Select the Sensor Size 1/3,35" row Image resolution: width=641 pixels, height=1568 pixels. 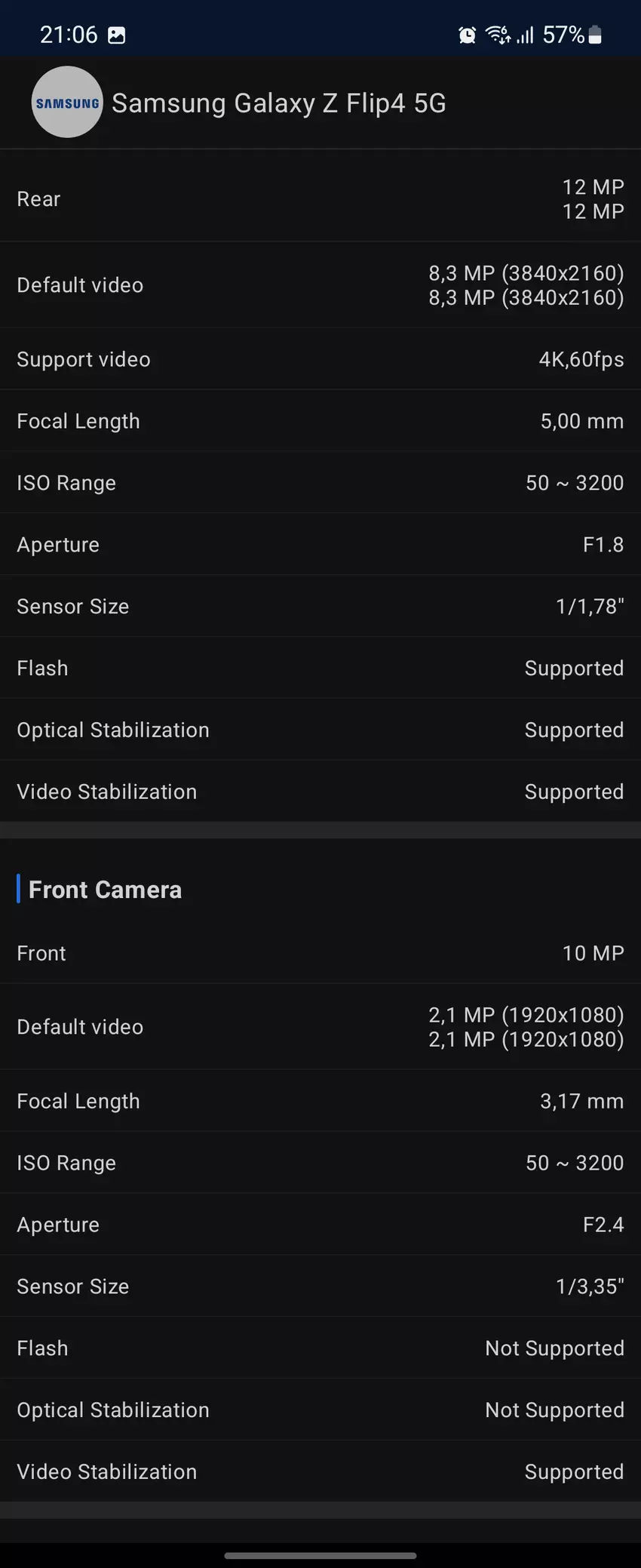(x=320, y=1287)
